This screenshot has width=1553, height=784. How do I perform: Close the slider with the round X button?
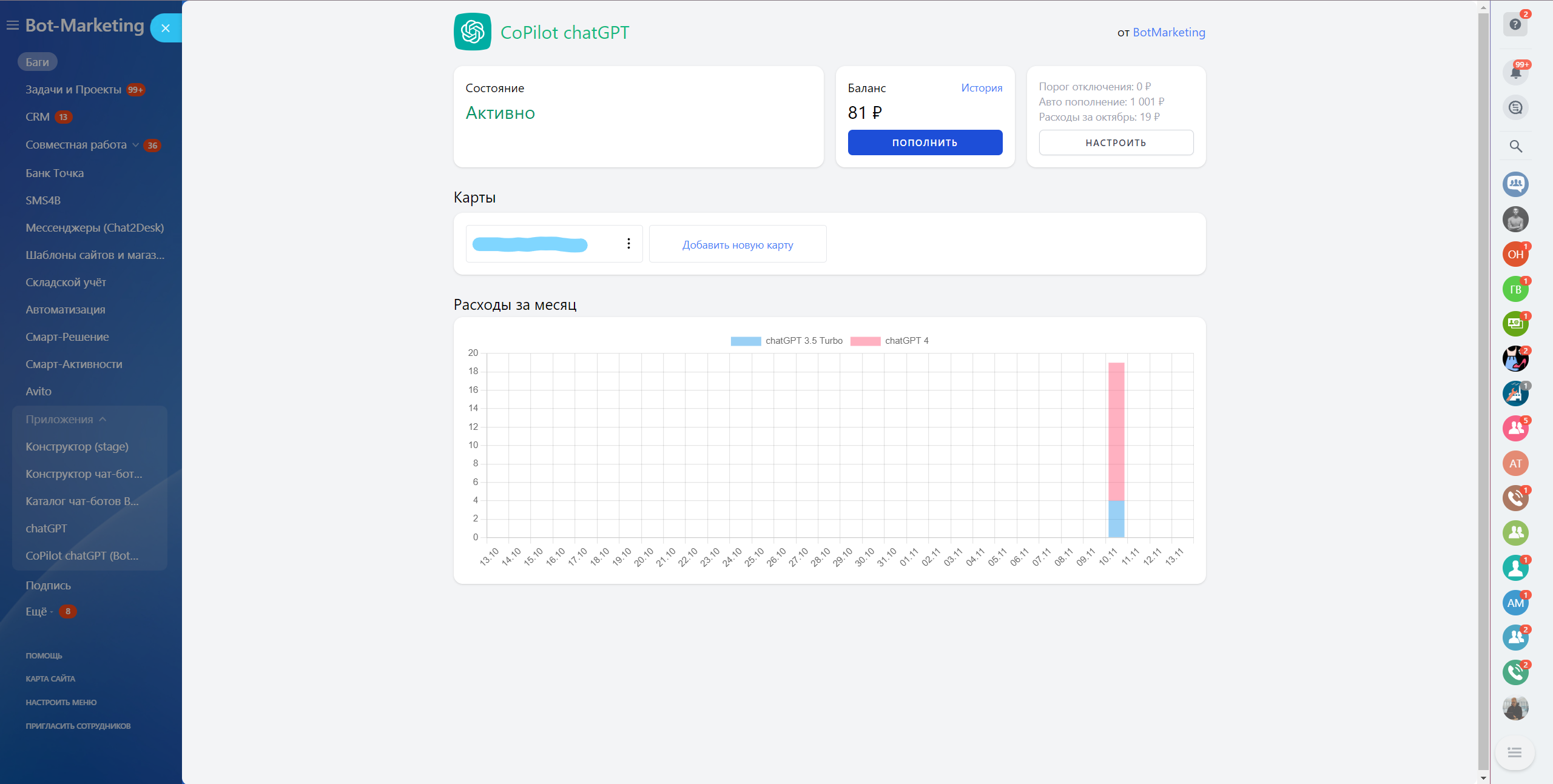pos(166,28)
